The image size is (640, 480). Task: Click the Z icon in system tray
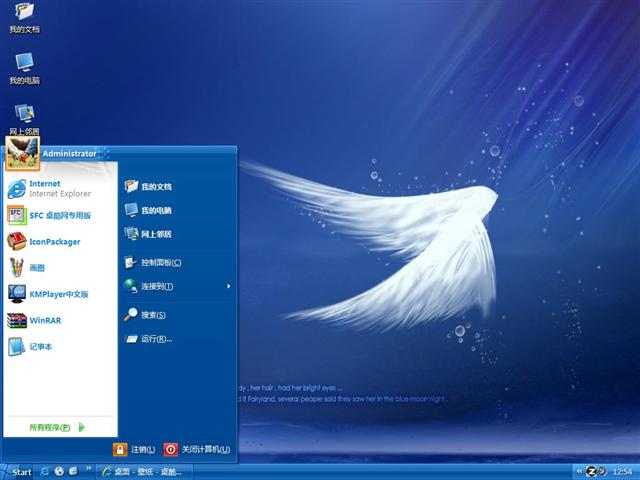[x=590, y=471]
